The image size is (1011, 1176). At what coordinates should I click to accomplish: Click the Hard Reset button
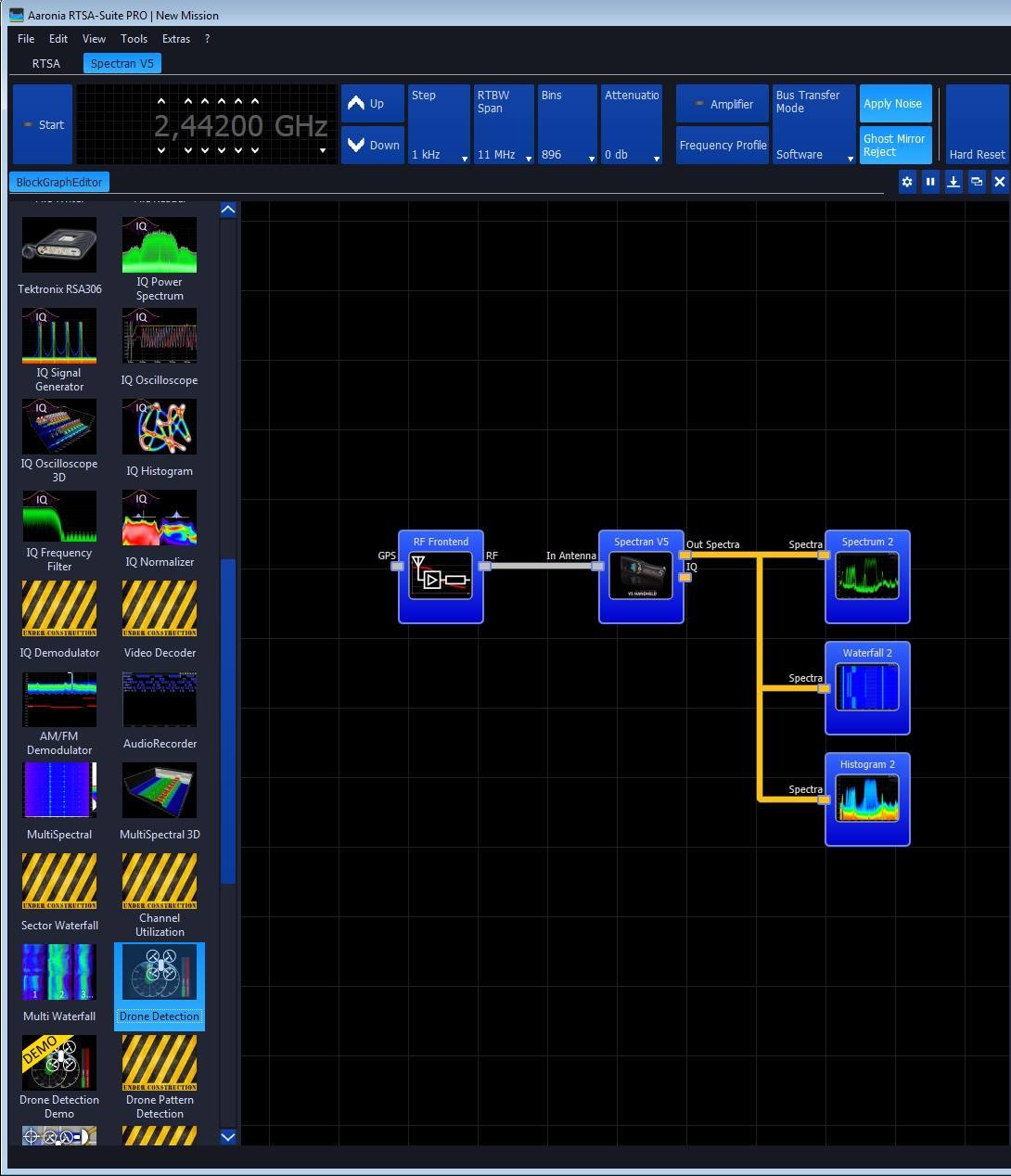point(977,124)
